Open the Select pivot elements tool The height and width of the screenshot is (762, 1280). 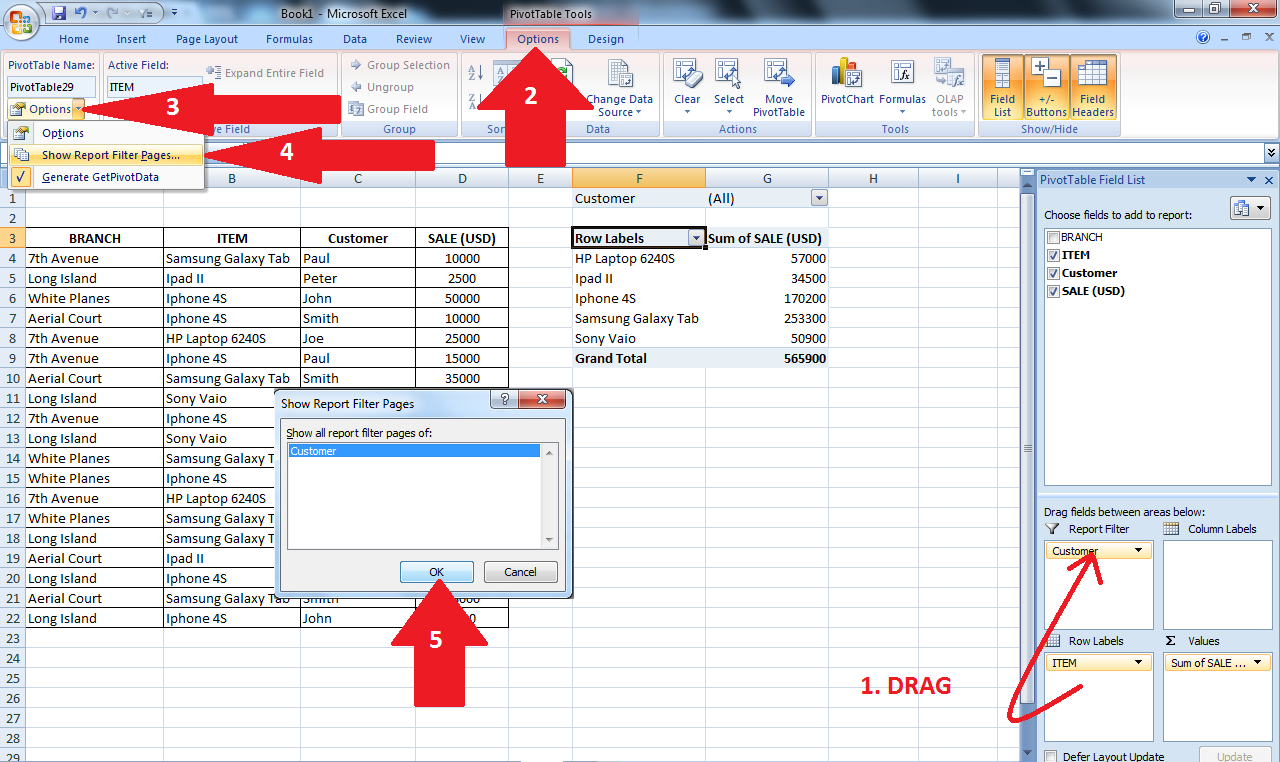point(729,86)
